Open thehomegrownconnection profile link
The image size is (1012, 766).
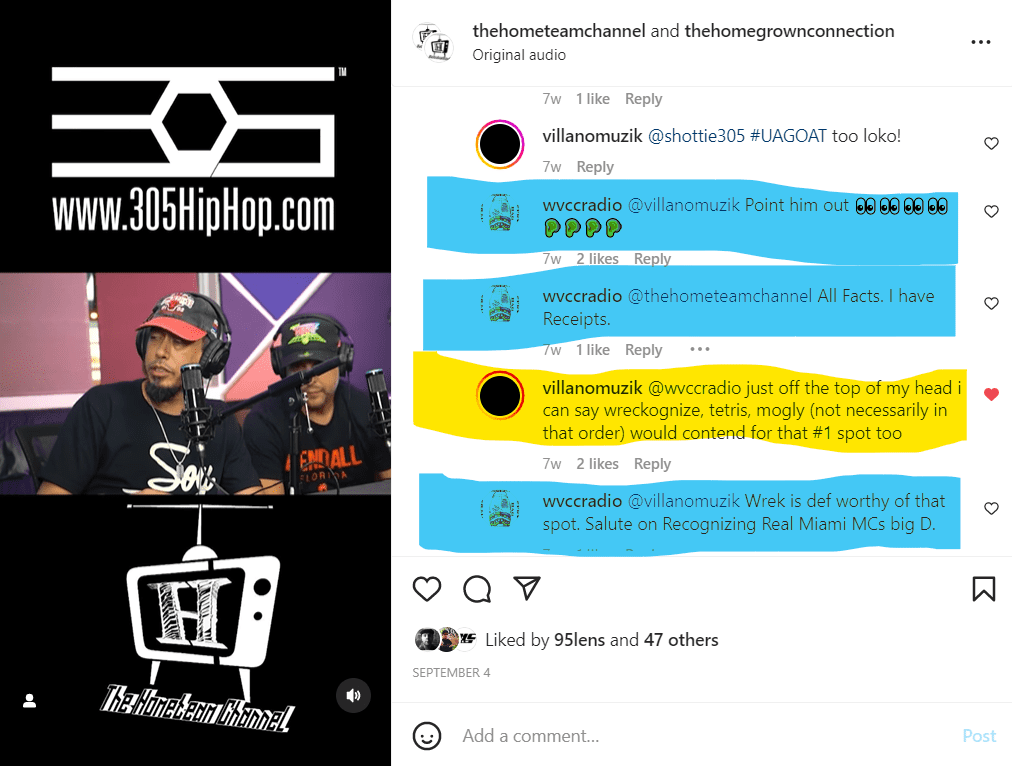[x=789, y=31]
